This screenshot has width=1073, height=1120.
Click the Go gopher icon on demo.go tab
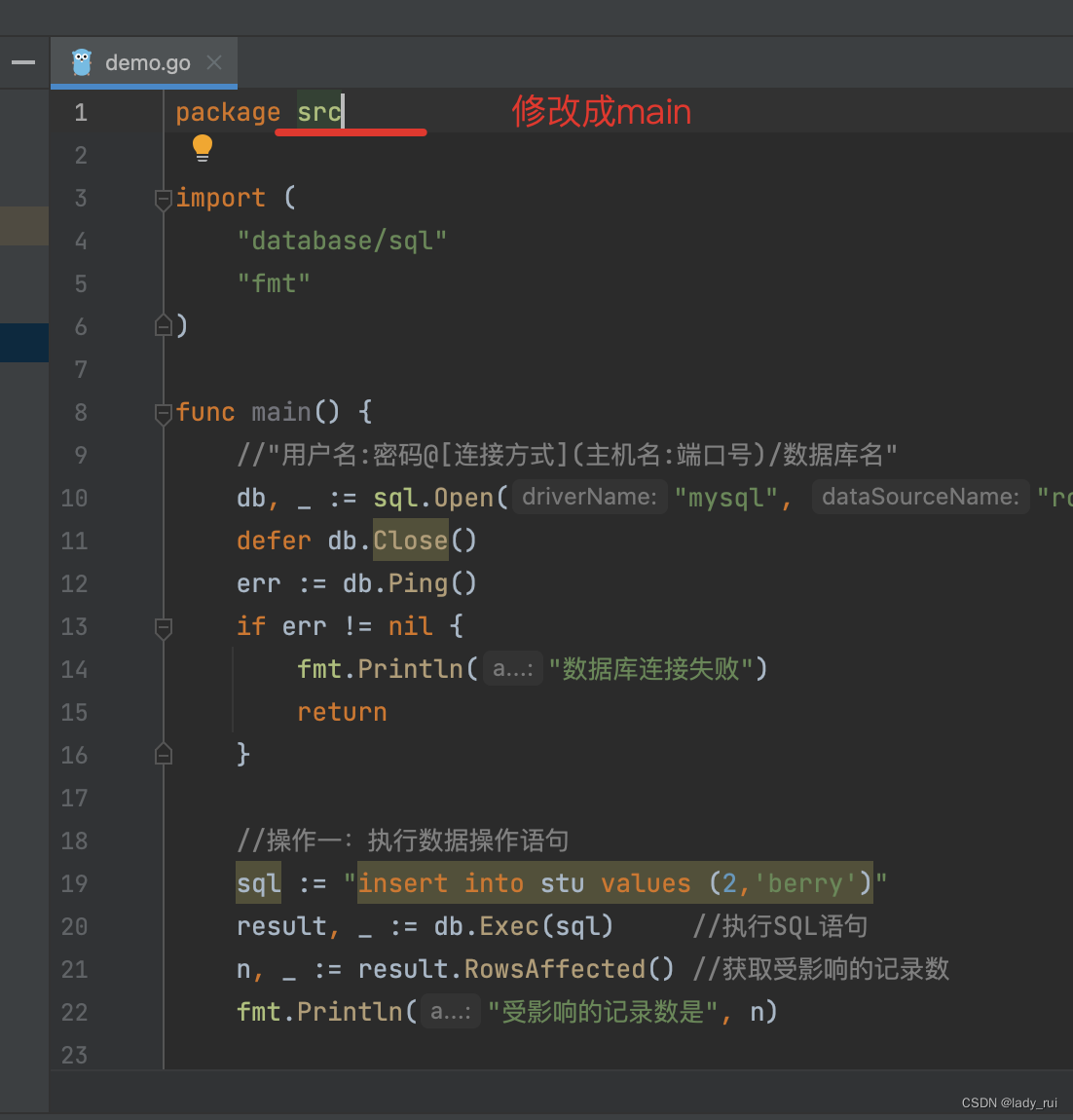(83, 61)
